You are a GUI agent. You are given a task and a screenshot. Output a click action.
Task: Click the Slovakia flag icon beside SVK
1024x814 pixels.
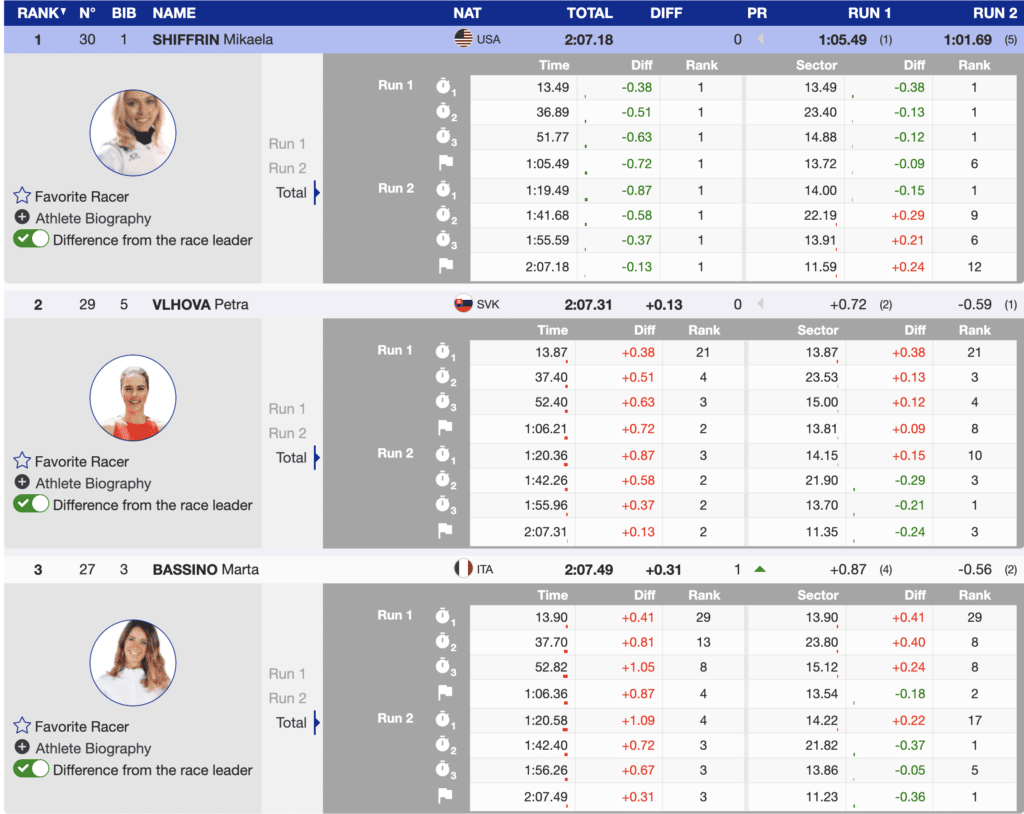[x=463, y=304]
